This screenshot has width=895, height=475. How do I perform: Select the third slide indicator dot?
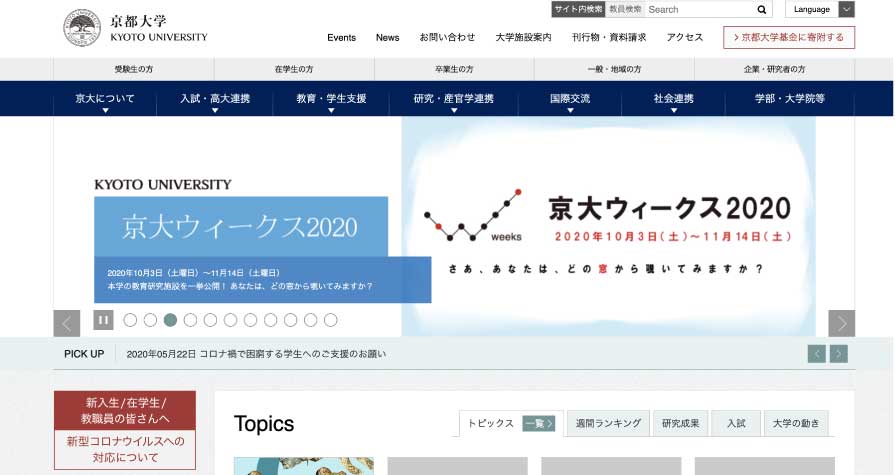click(x=170, y=320)
